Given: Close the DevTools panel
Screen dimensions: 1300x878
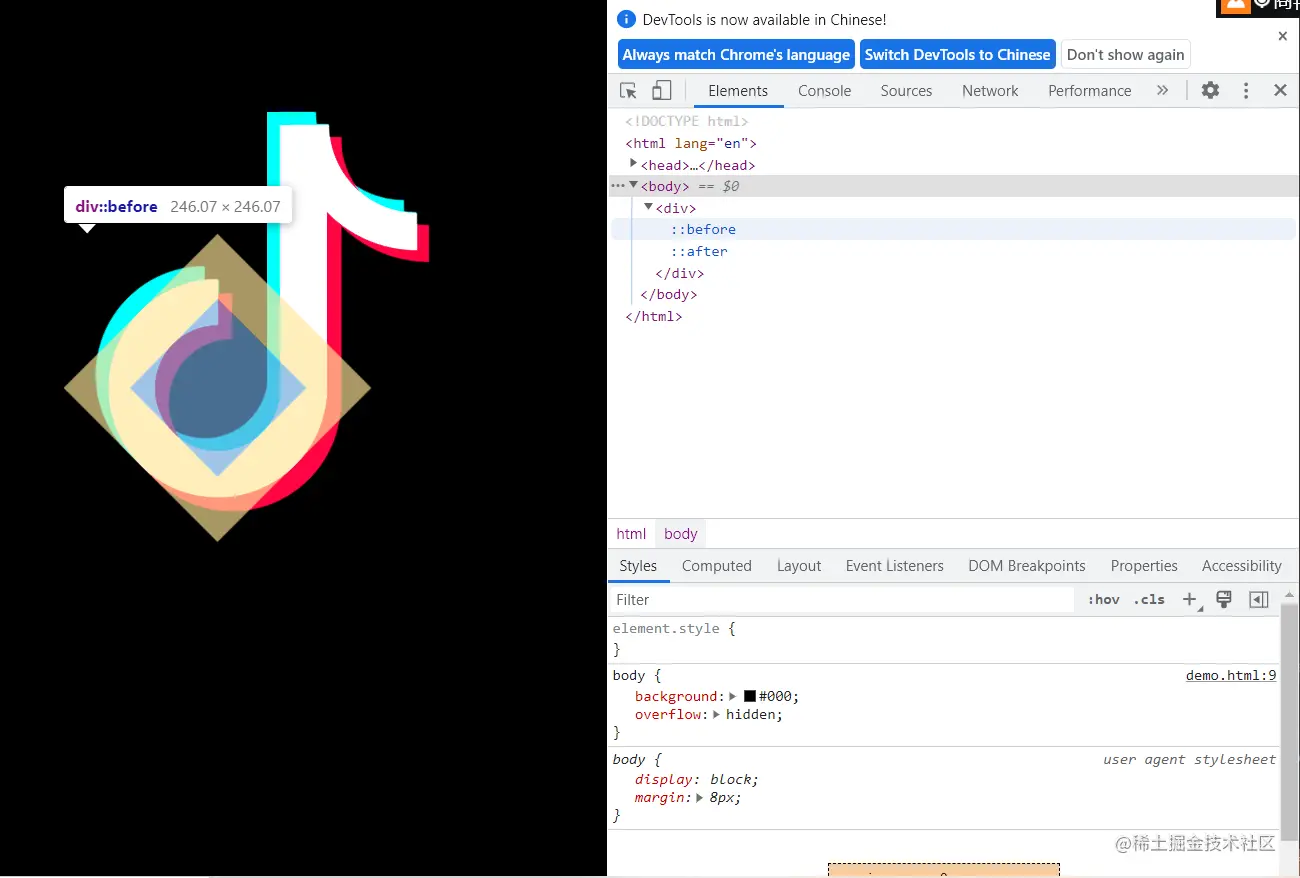Looking at the screenshot, I should pos(1280,90).
